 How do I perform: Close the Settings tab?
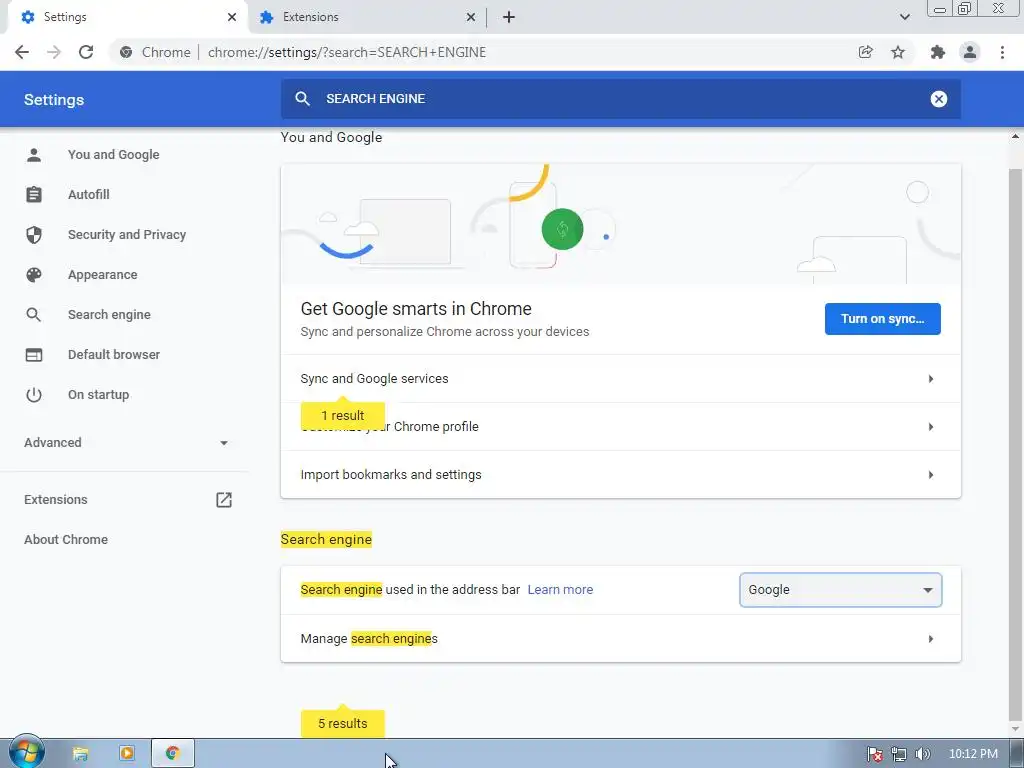[232, 17]
